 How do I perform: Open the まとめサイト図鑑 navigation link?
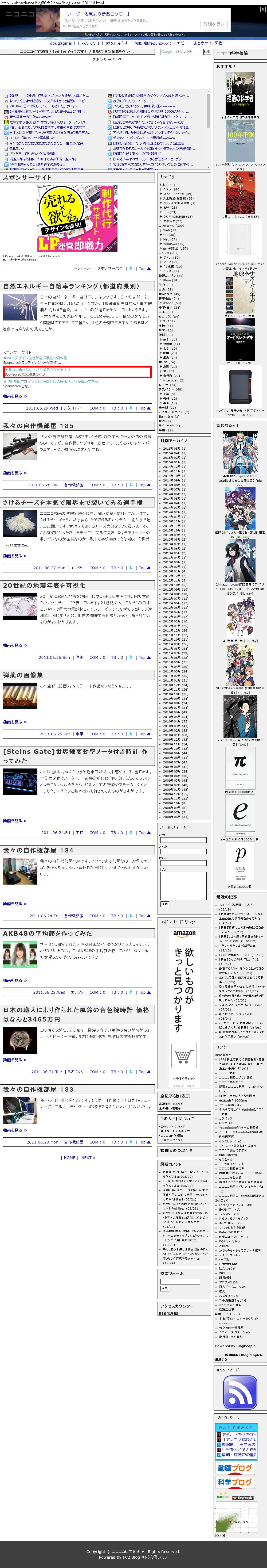208,43
